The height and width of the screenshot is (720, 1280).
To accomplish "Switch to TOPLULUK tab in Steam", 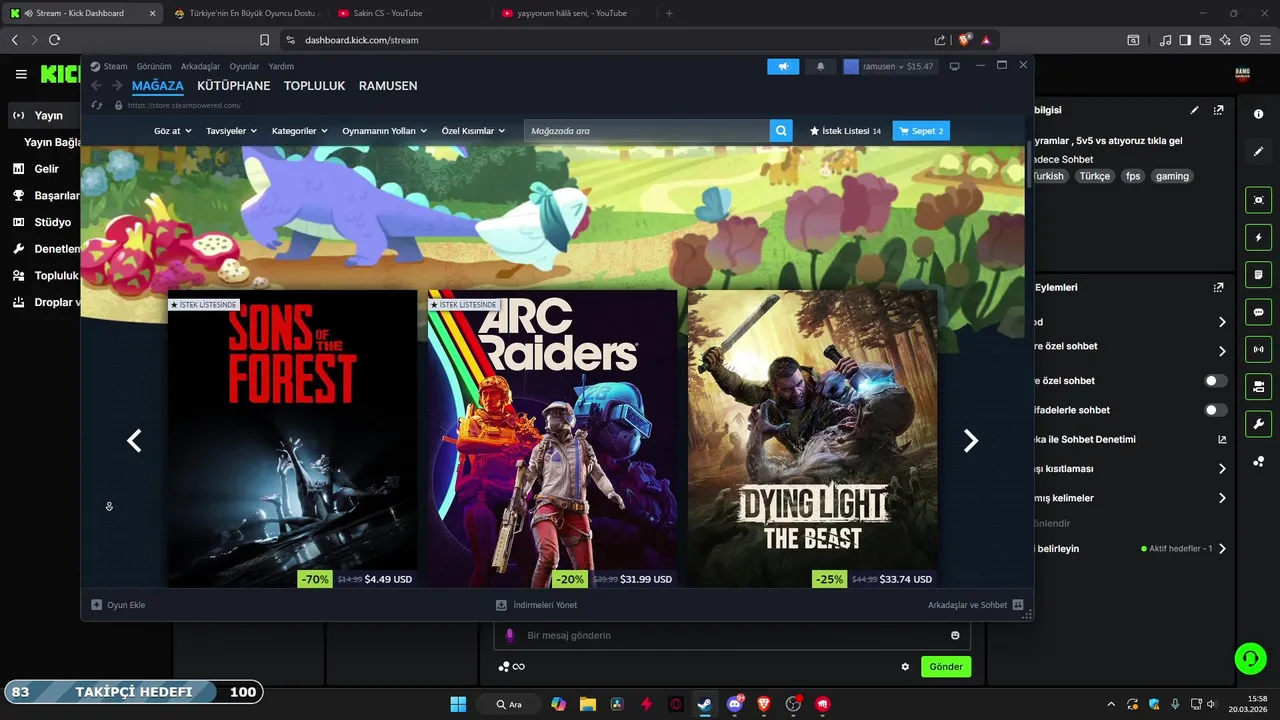I will pos(314,86).
